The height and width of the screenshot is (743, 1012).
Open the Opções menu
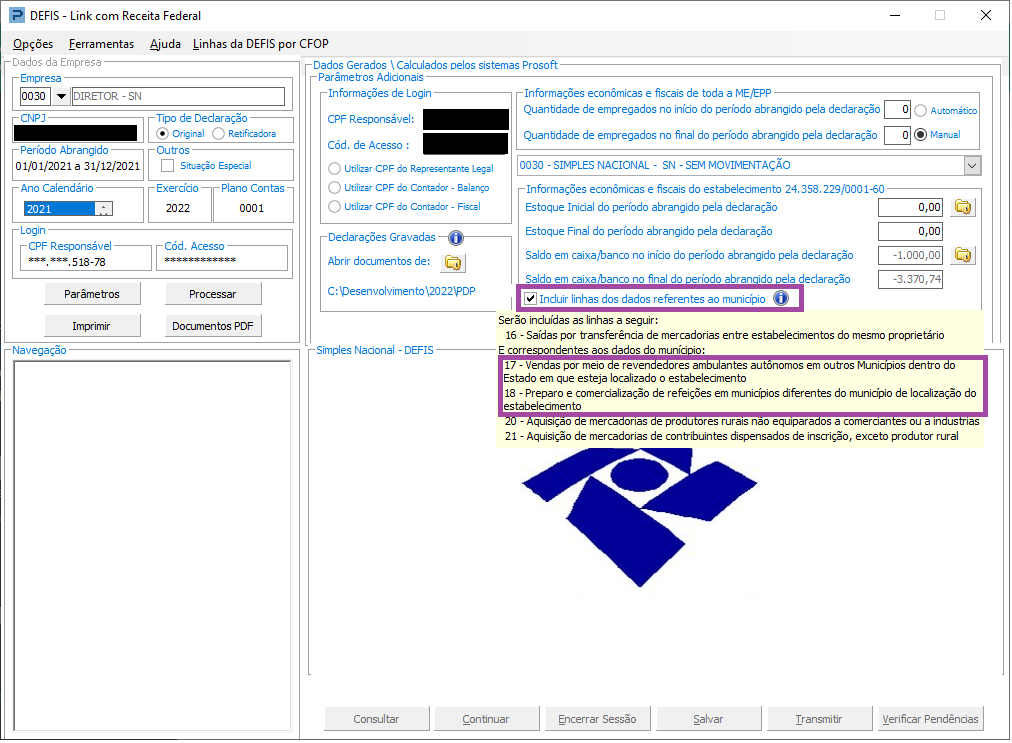point(33,44)
